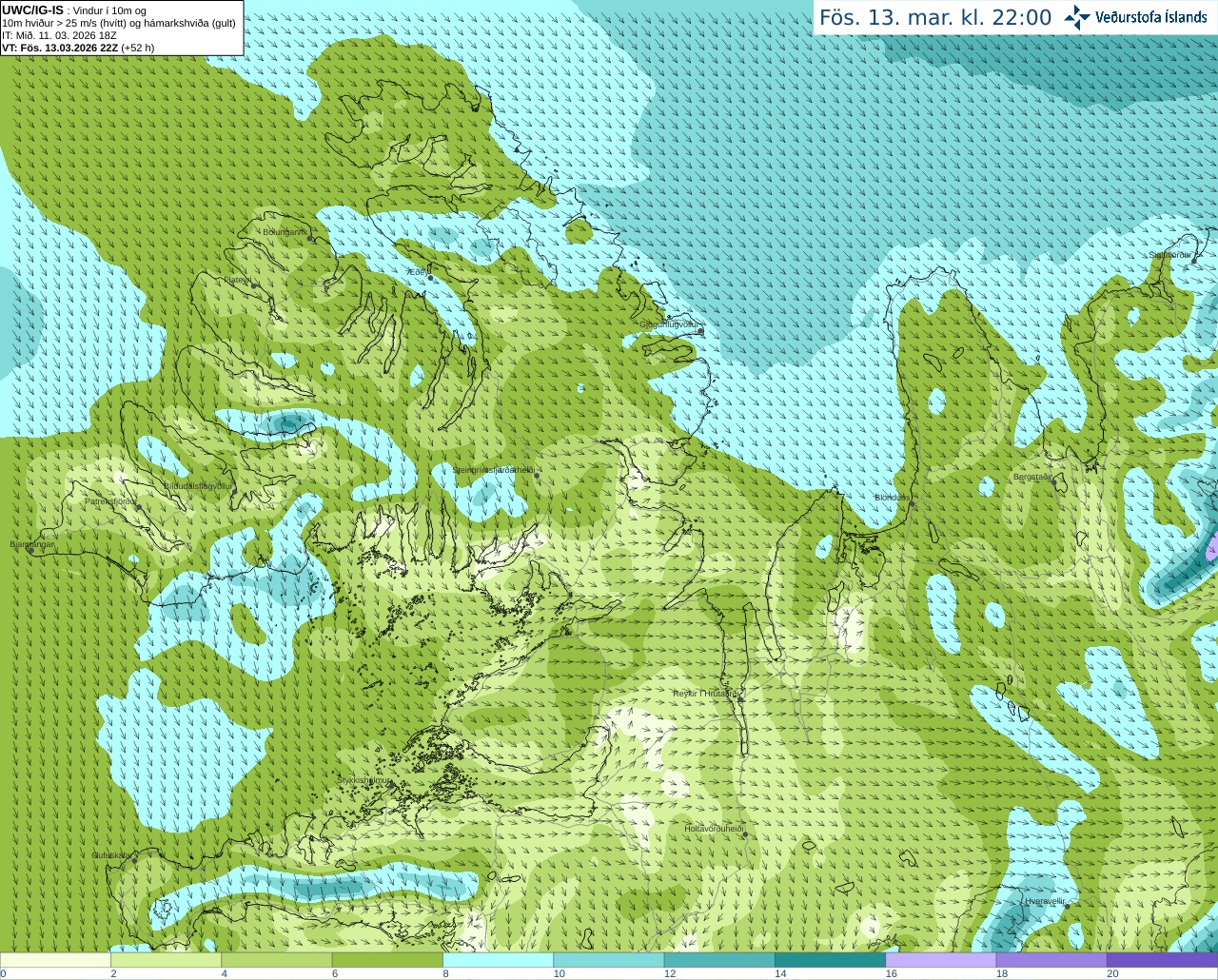Click legend value label 20

tap(1112, 974)
